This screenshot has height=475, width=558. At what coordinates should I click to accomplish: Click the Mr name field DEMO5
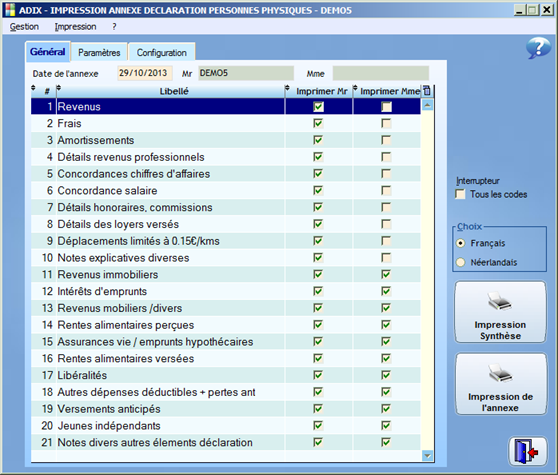click(x=246, y=73)
